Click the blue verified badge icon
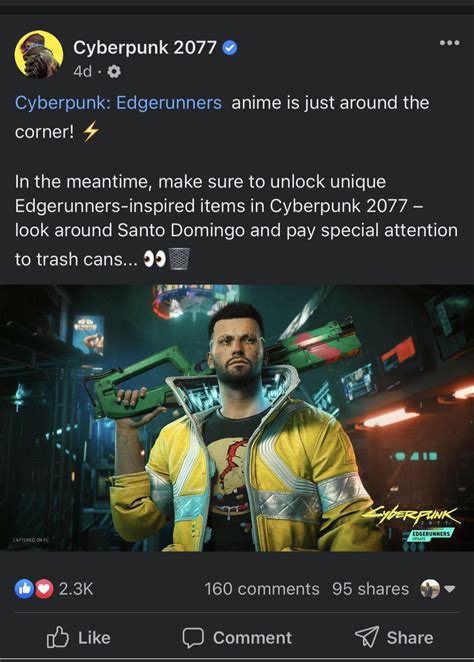The width and height of the screenshot is (474, 662). click(230, 48)
